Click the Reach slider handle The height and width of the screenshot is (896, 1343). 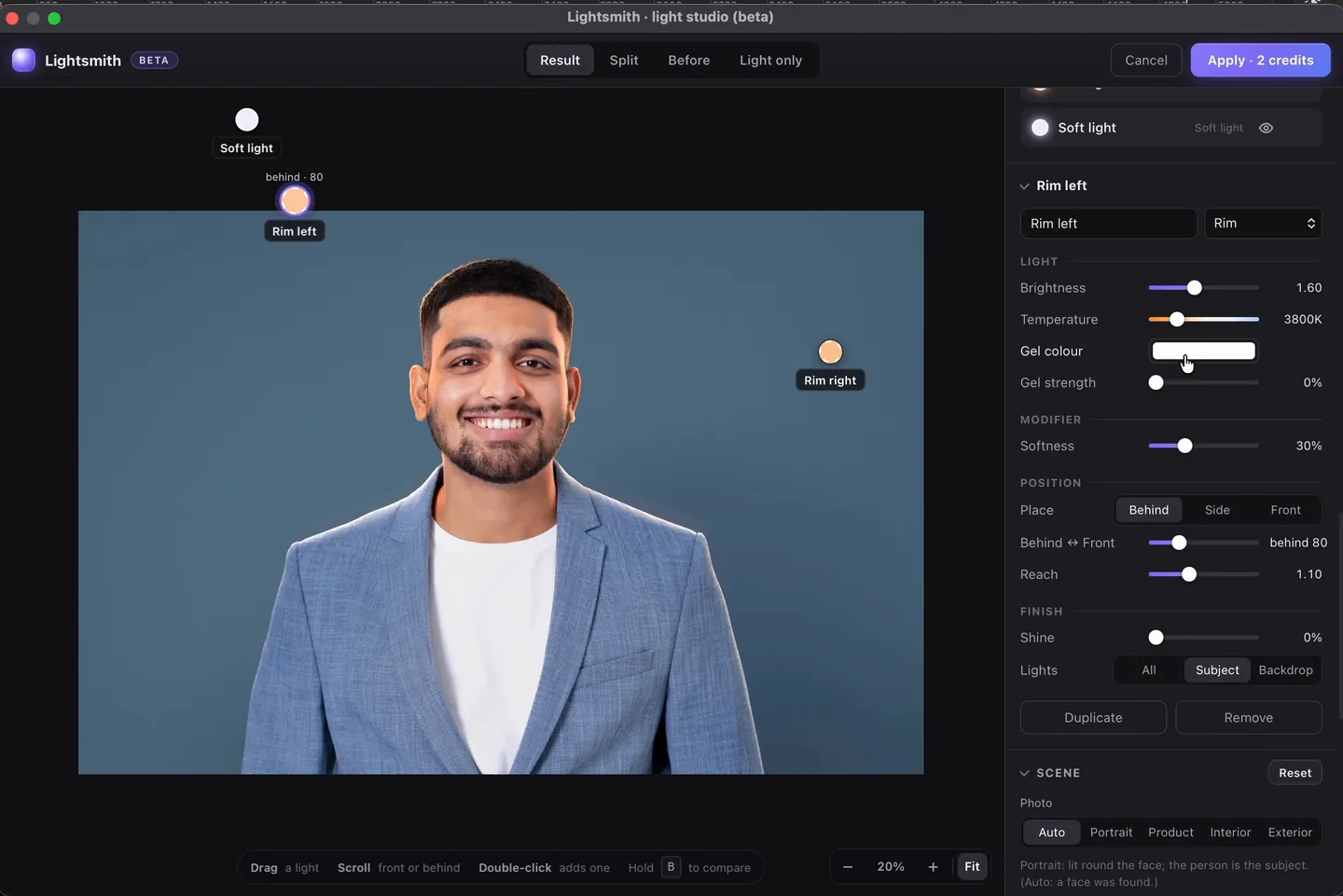coord(1189,574)
